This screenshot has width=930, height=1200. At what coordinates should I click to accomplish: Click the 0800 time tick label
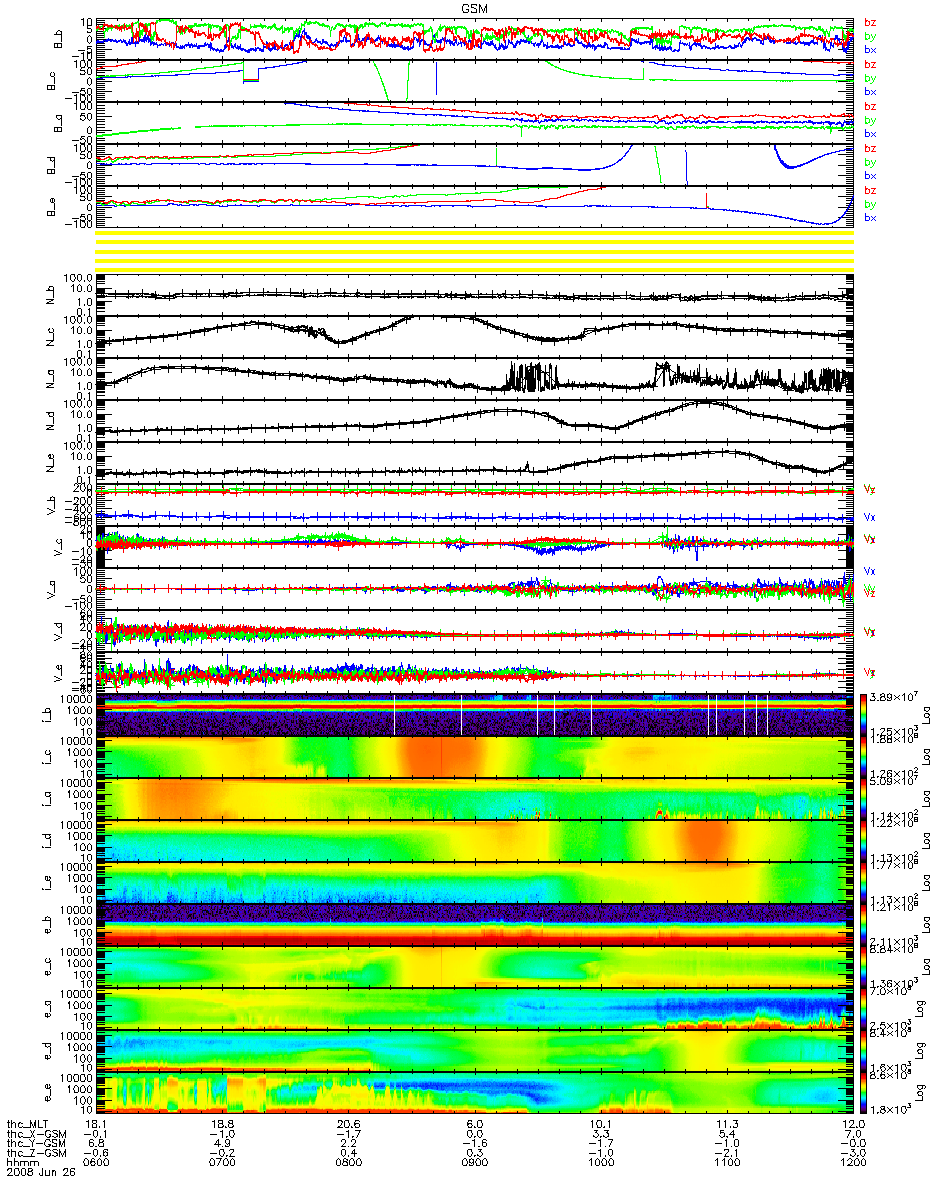pos(349,1163)
